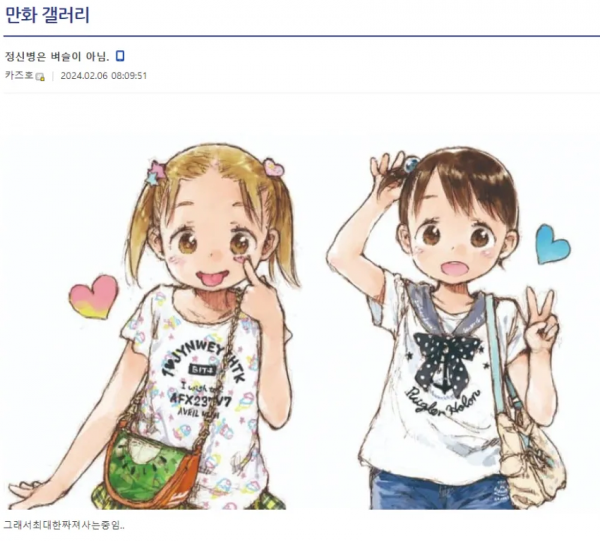Click the timestamp 2024.02.06 08:09:51
Image resolution: width=600 pixels, height=541 pixels.
(x=104, y=76)
